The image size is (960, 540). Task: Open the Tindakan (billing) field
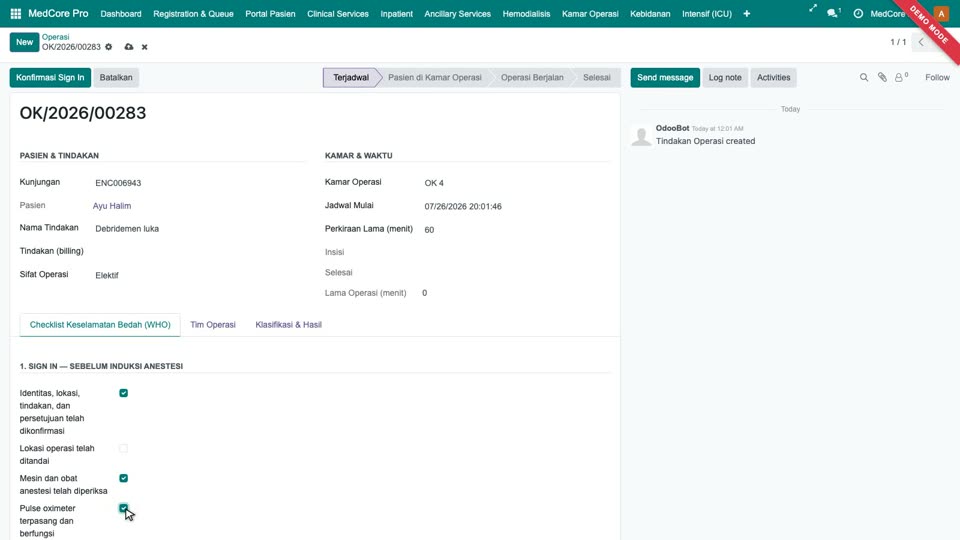tap(199, 252)
